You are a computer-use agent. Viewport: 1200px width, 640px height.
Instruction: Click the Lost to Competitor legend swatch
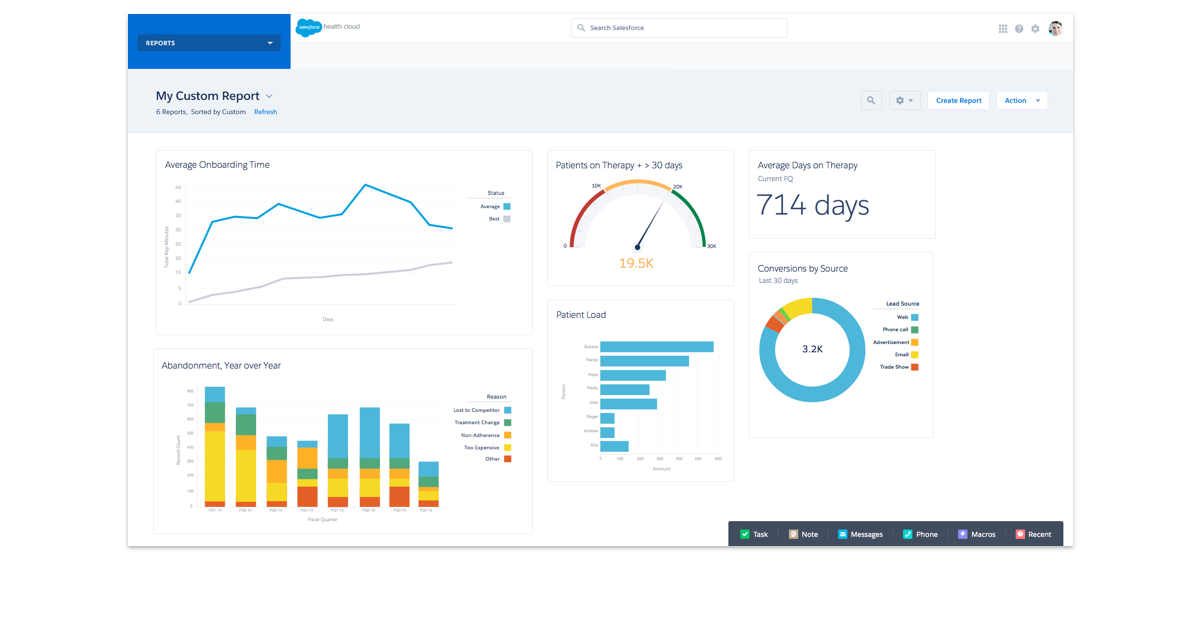click(507, 410)
